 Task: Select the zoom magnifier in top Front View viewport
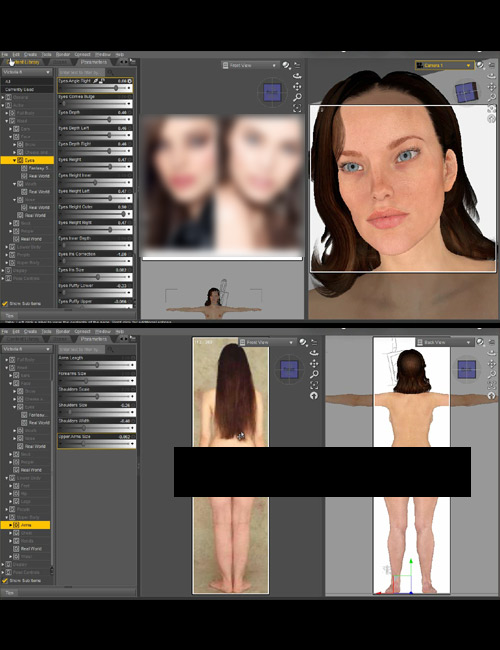click(297, 97)
